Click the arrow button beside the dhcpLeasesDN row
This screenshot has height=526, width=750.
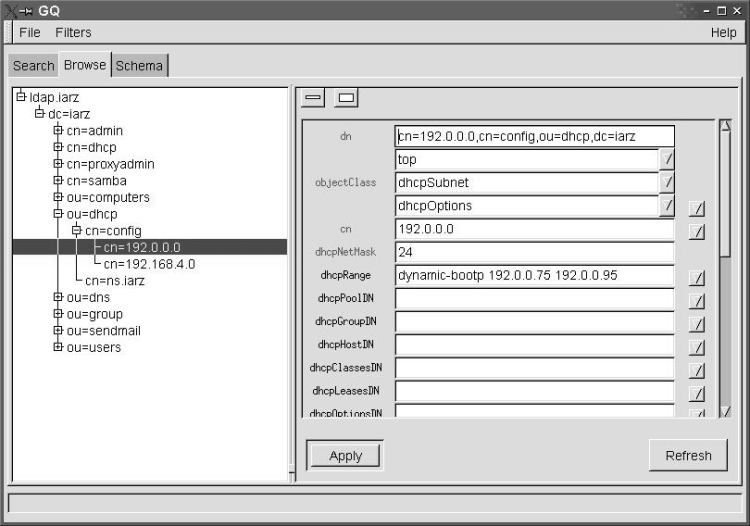(x=697, y=393)
